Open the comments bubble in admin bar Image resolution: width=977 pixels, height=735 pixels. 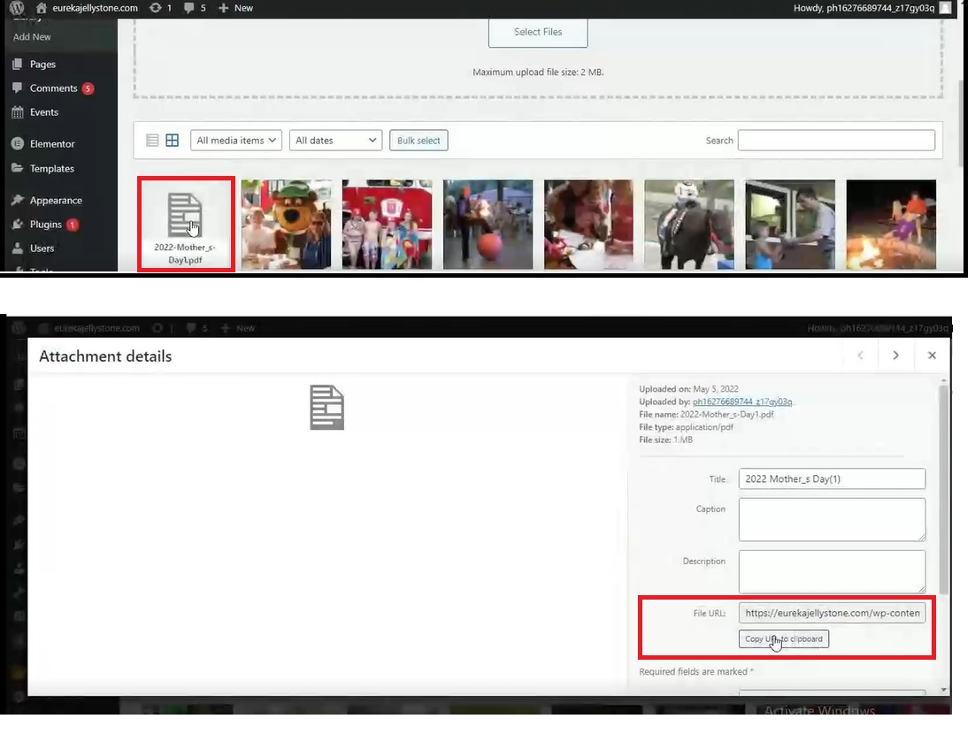[x=195, y=8]
